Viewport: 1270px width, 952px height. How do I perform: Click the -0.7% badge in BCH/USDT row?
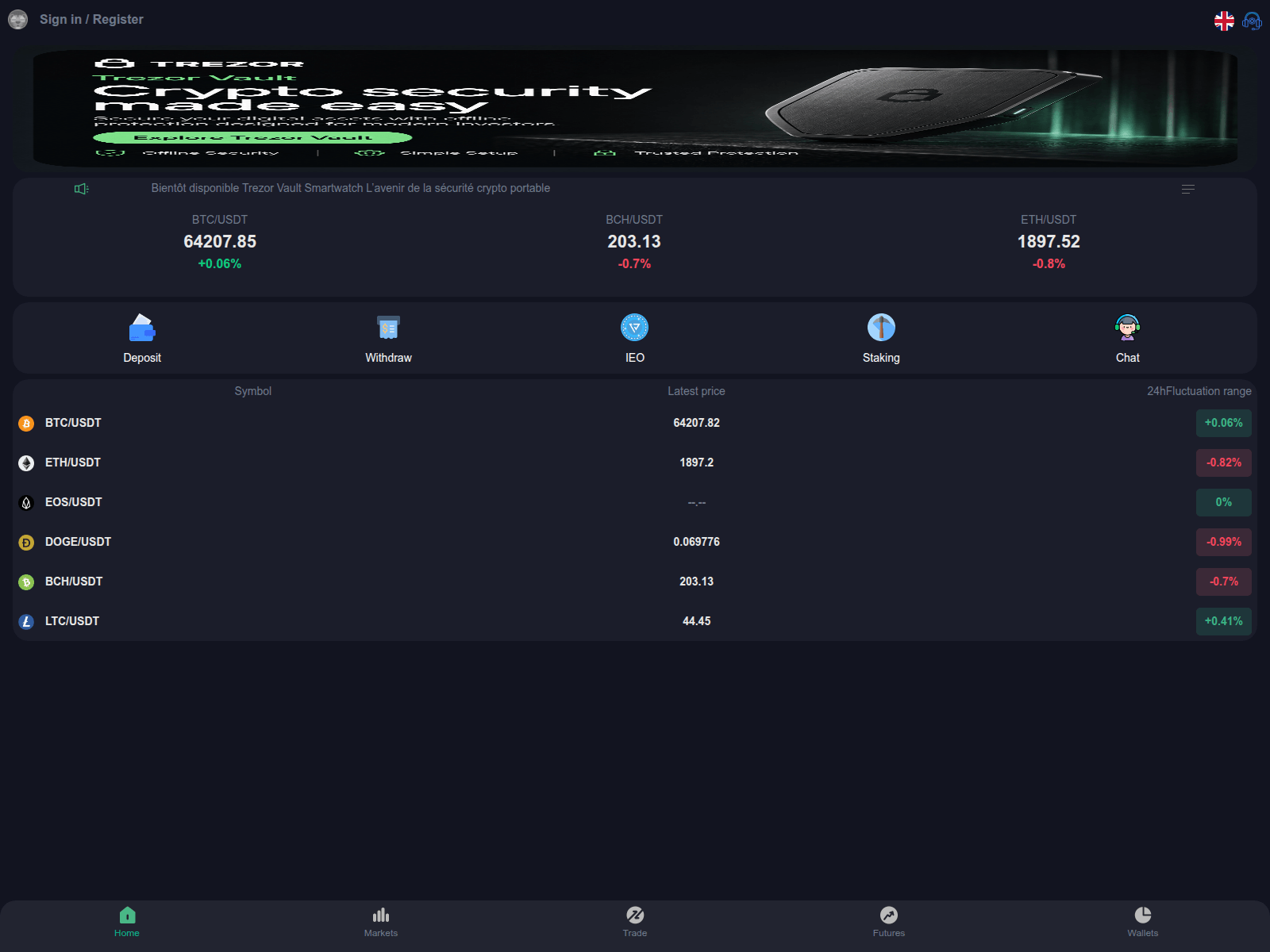pos(1224,582)
